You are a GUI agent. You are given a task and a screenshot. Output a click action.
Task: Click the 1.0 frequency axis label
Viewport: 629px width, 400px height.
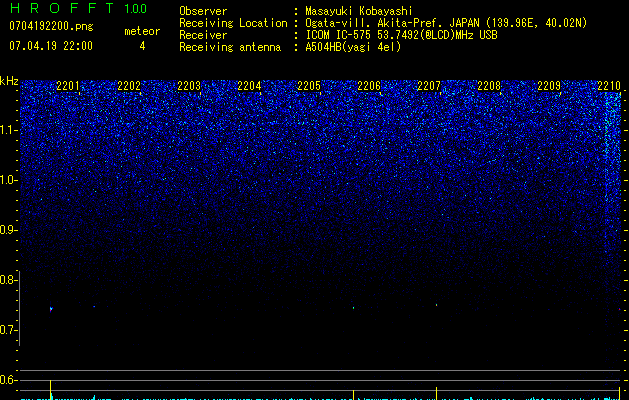click(8, 180)
